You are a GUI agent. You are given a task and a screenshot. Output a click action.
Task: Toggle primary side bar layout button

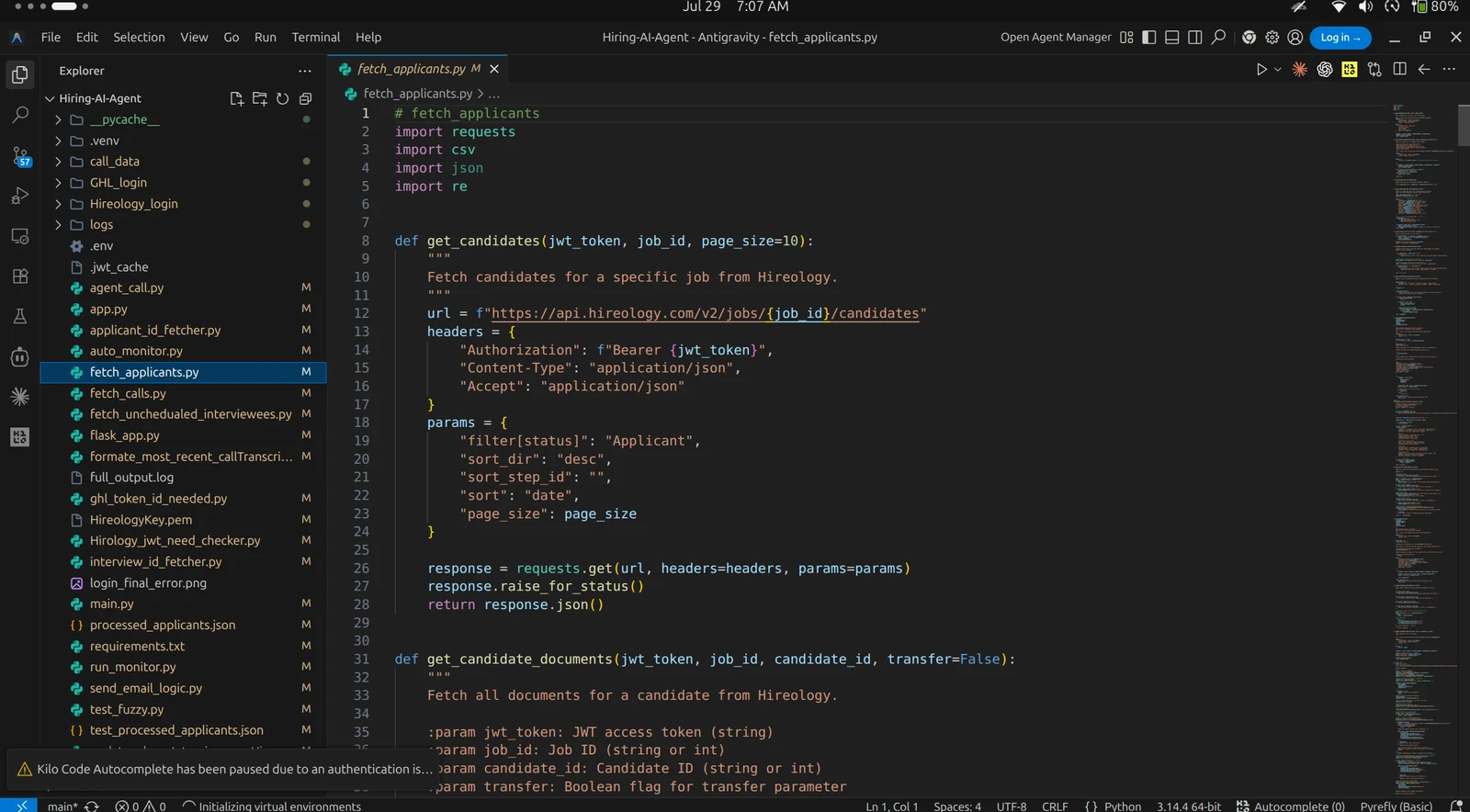pyautogui.click(x=1149, y=38)
